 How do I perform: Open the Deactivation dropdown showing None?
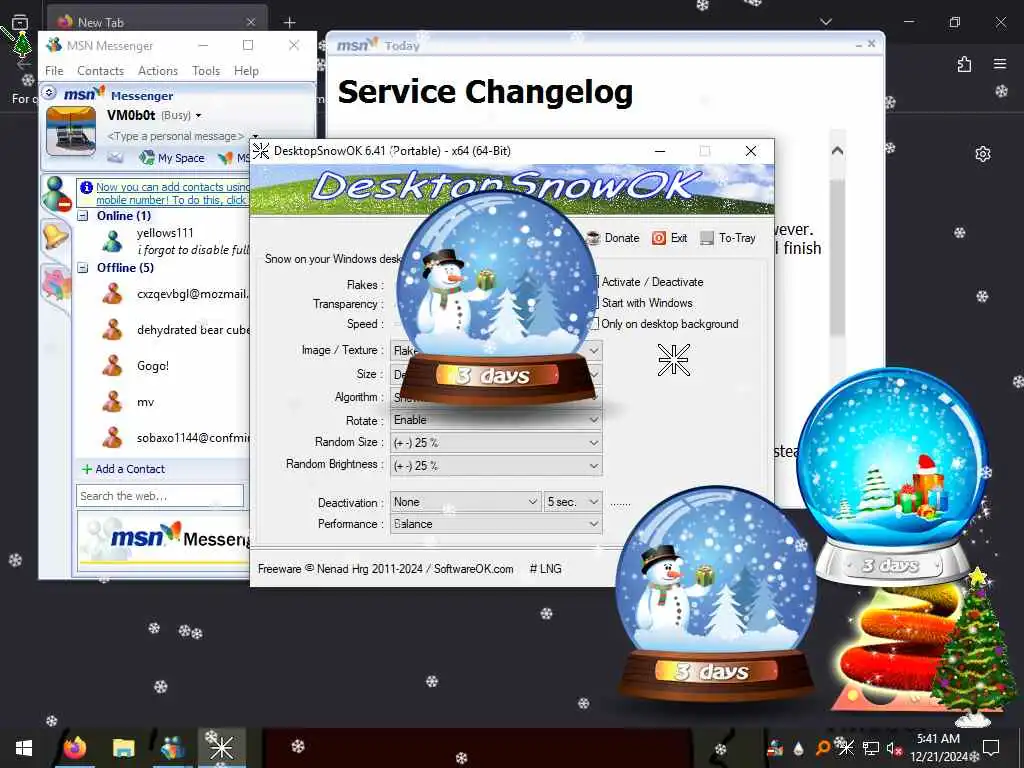[466, 502]
